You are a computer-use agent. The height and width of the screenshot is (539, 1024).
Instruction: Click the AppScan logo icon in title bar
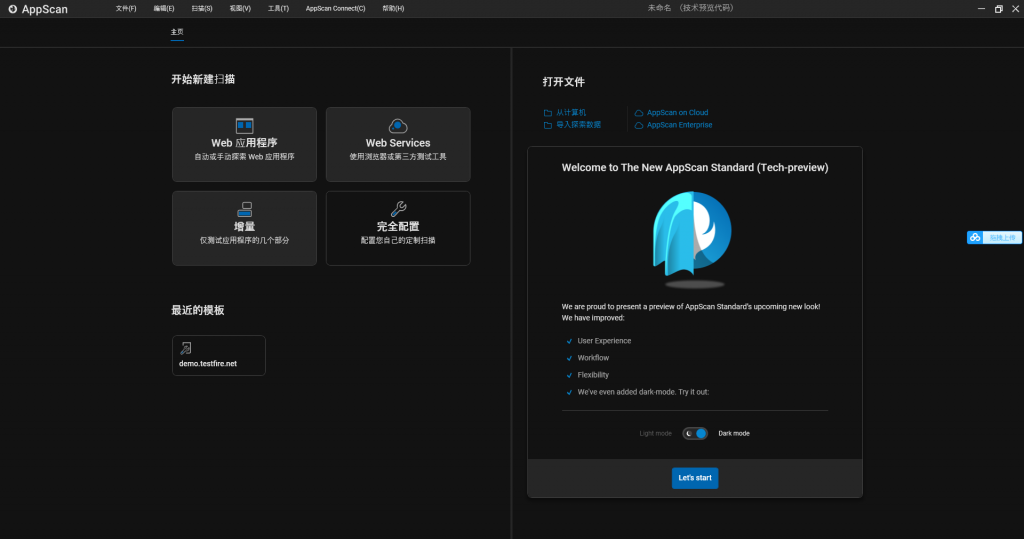[12, 9]
